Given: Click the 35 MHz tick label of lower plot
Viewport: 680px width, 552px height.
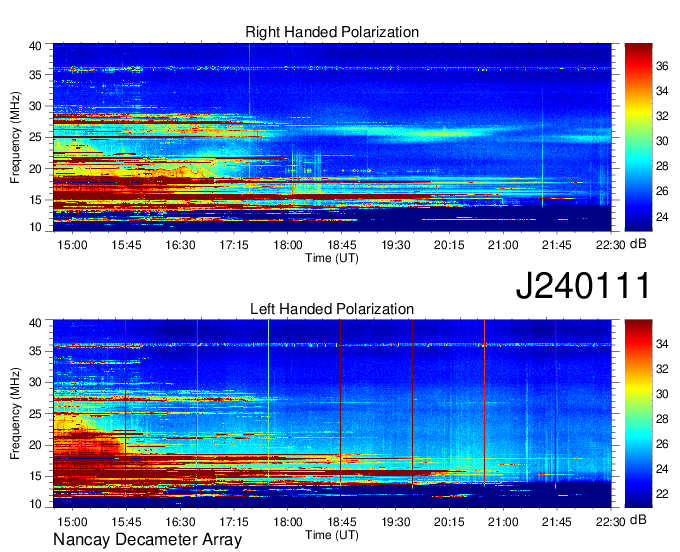Looking at the screenshot, I should tap(35, 351).
